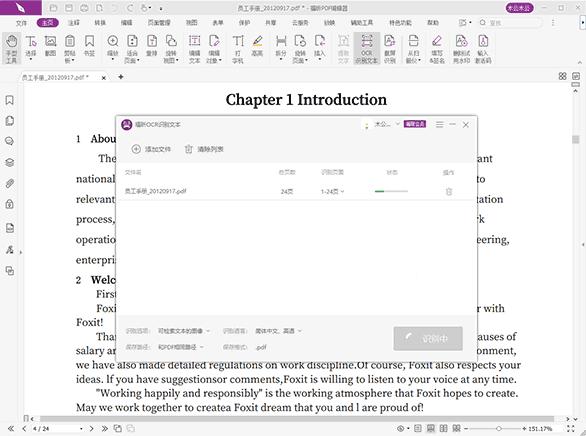The height and width of the screenshot is (436, 586).
Task: Click the Rotate Pages tool
Action: (300, 49)
